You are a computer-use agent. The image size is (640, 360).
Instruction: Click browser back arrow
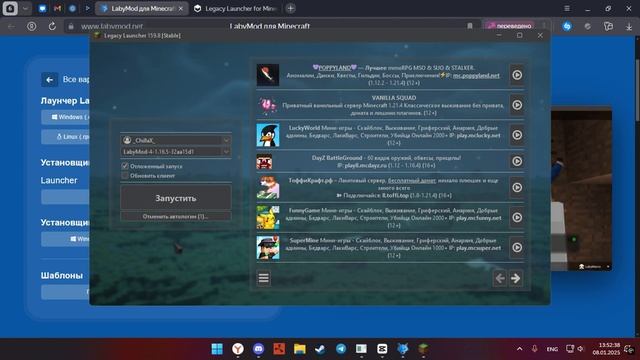(11, 26)
